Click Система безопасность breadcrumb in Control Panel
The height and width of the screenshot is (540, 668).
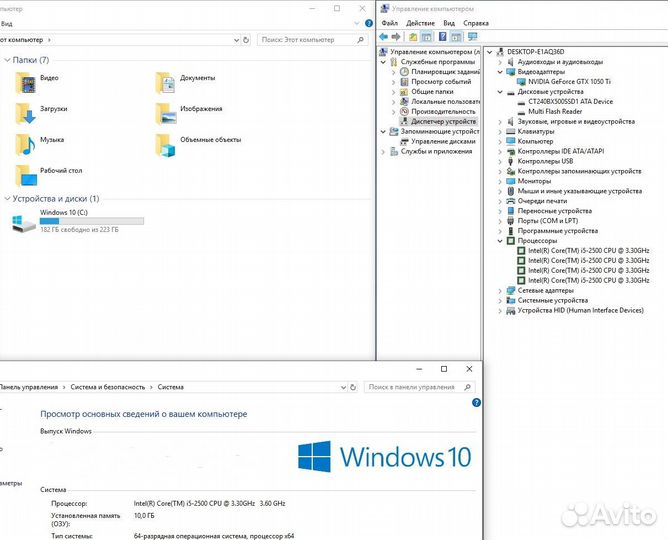(107, 386)
